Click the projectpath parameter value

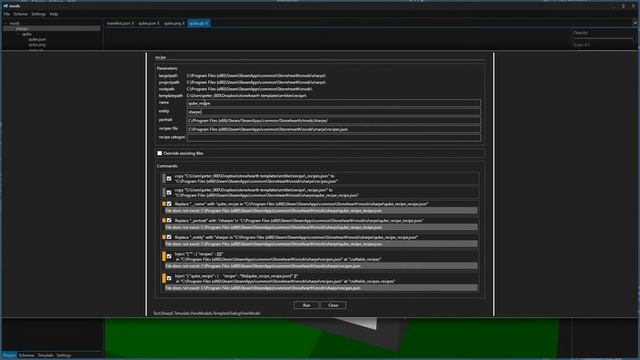[x=256, y=82]
